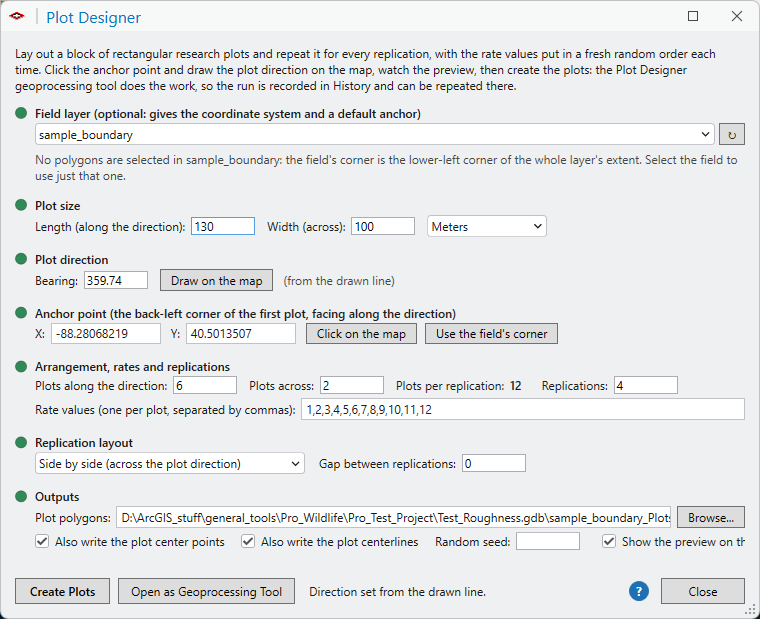Click the Browse... button for plot polygons
760x619 pixels.
pos(711,517)
